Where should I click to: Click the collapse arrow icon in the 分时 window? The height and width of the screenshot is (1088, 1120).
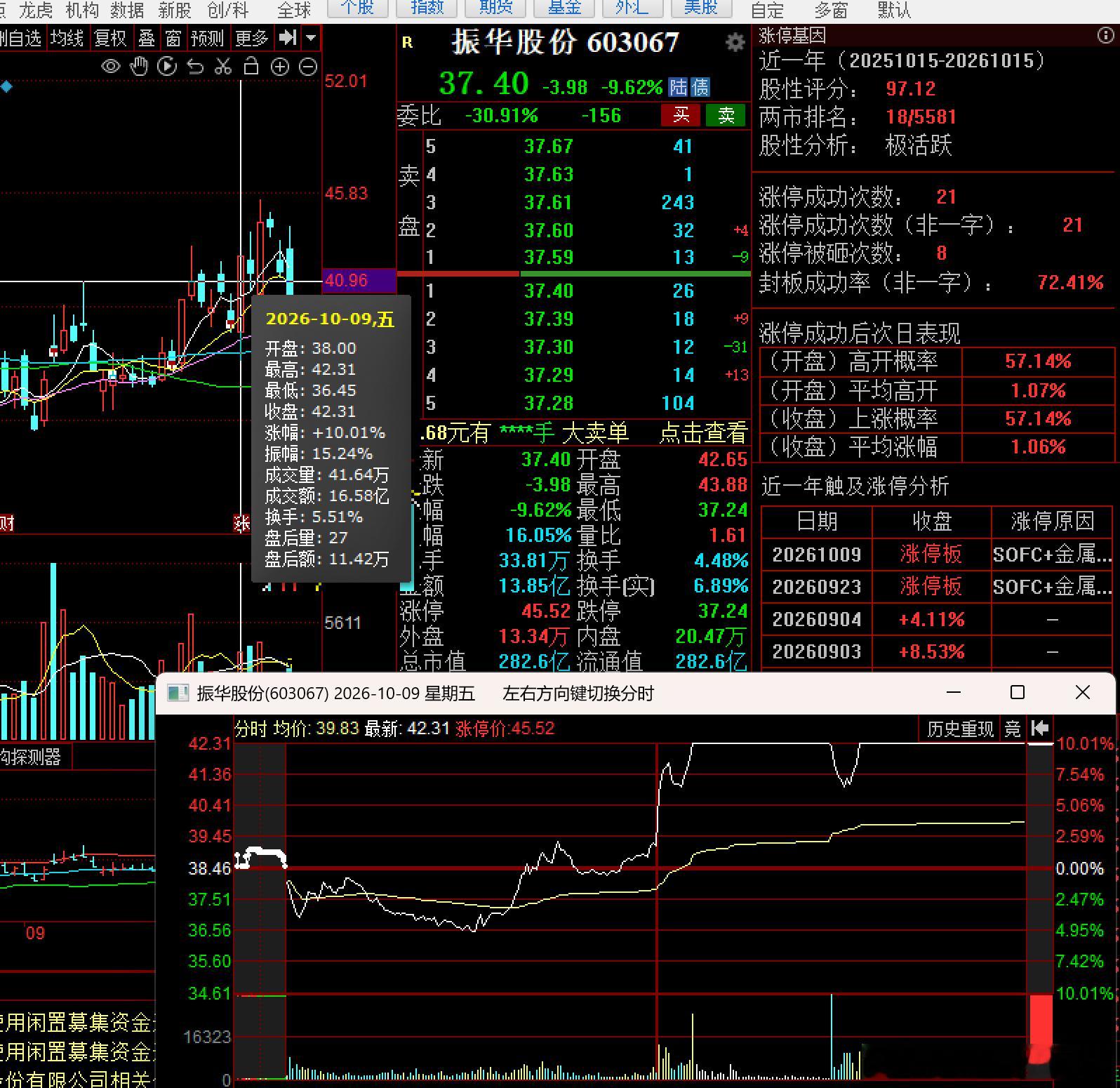(1040, 729)
